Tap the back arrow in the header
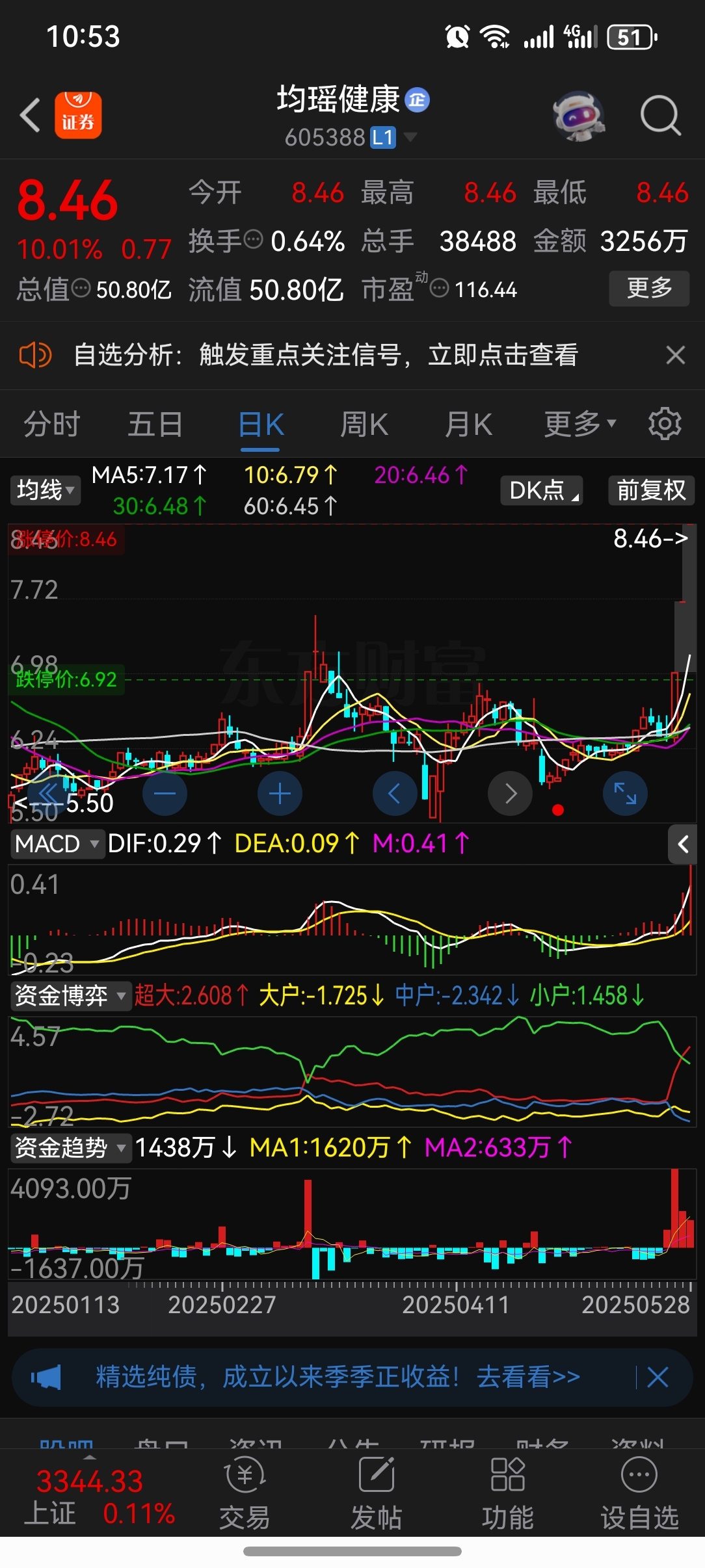The width and height of the screenshot is (705, 1568). [30, 115]
